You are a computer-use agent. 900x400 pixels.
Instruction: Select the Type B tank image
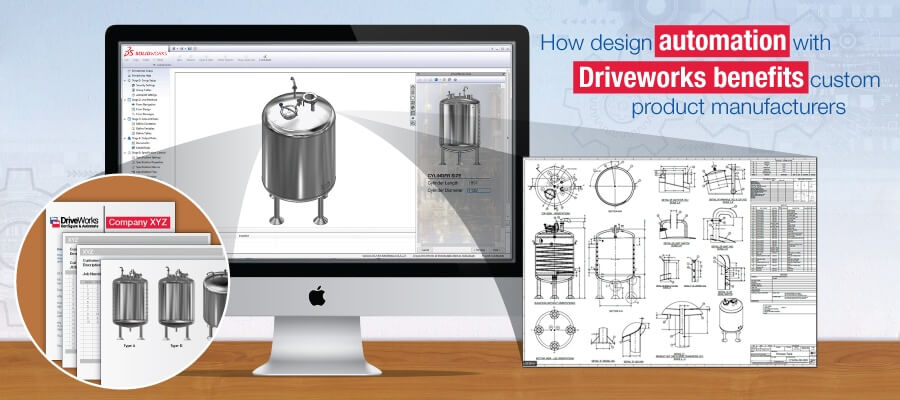click(x=176, y=303)
